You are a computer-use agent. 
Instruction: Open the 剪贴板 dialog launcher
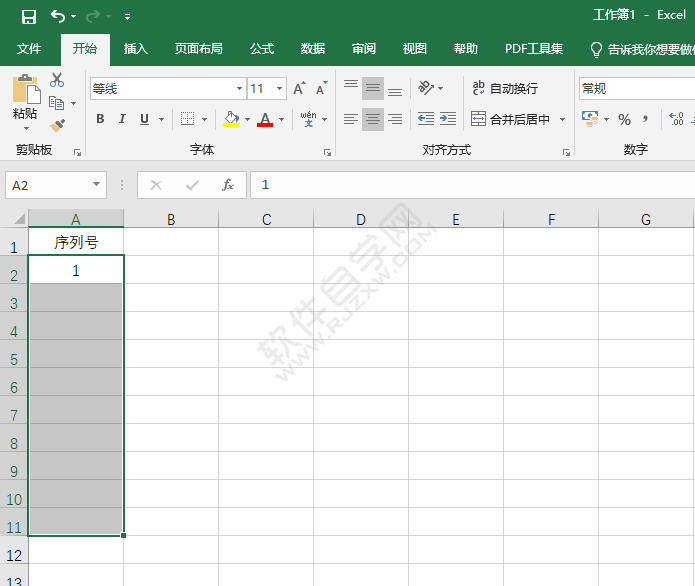[77, 152]
